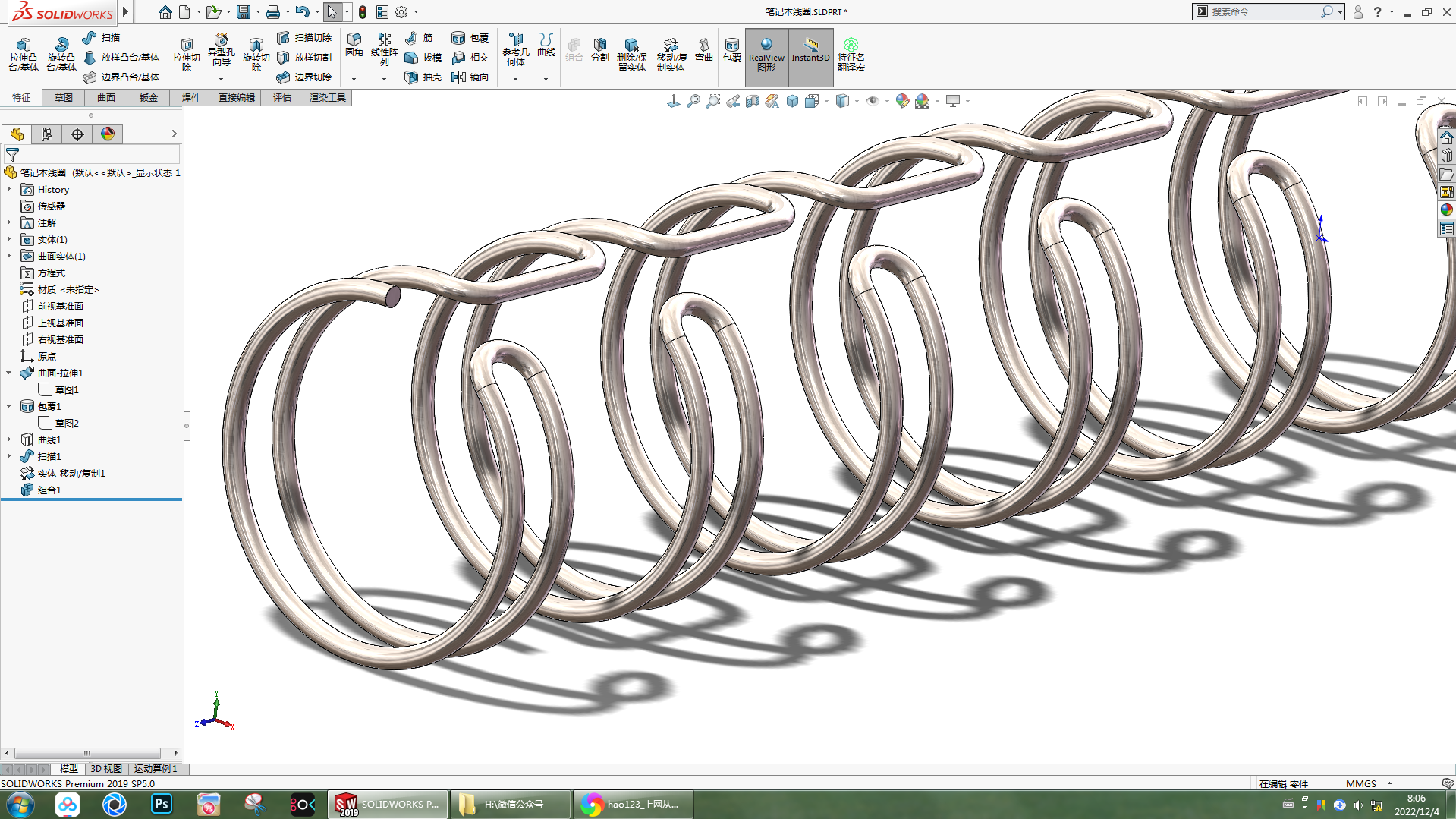Screen dimensions: 1456x819
Task: Open the 参考几何体 reference geometry tool
Action: (516, 50)
